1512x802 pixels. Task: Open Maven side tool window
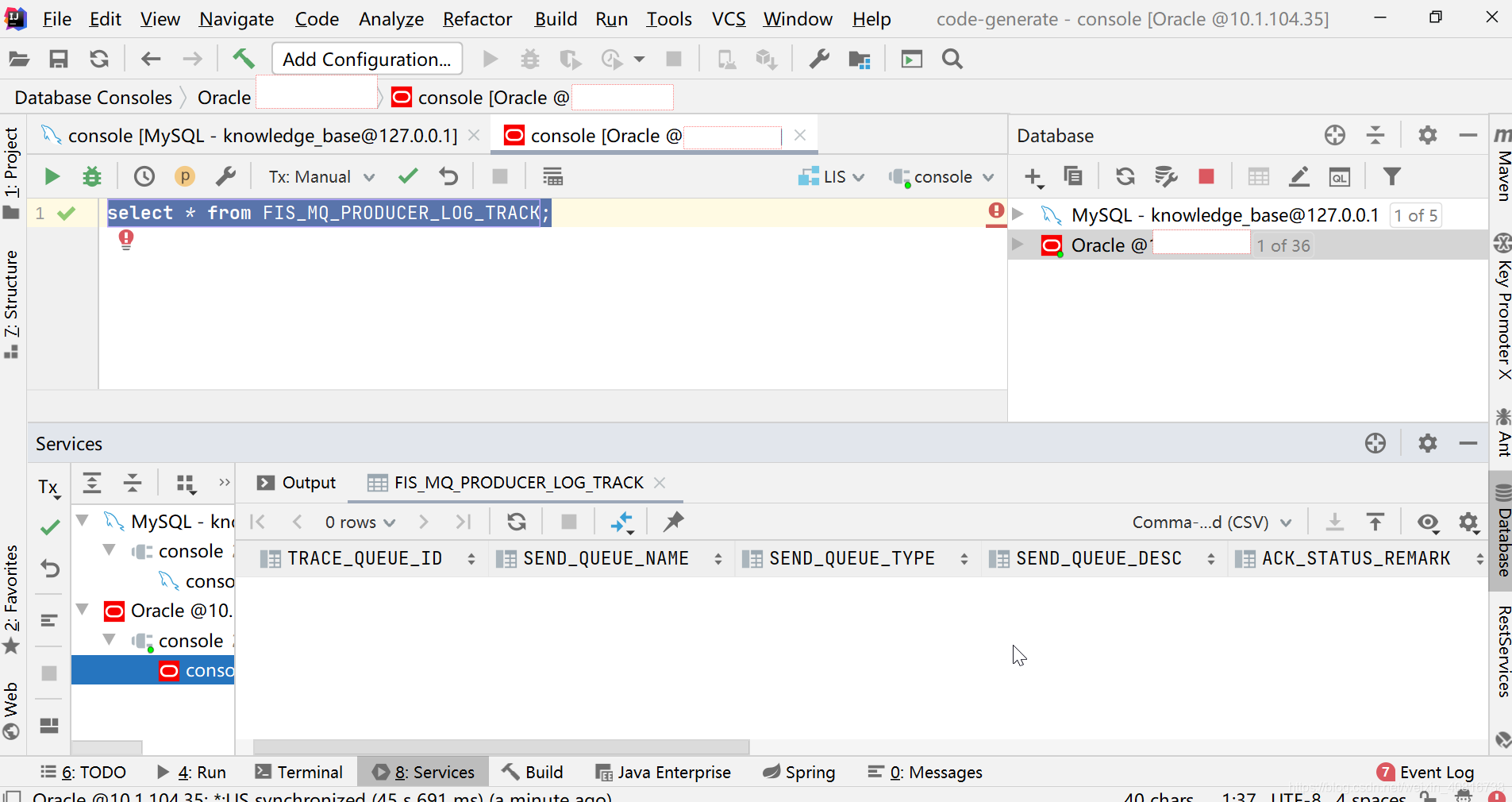[1502, 164]
